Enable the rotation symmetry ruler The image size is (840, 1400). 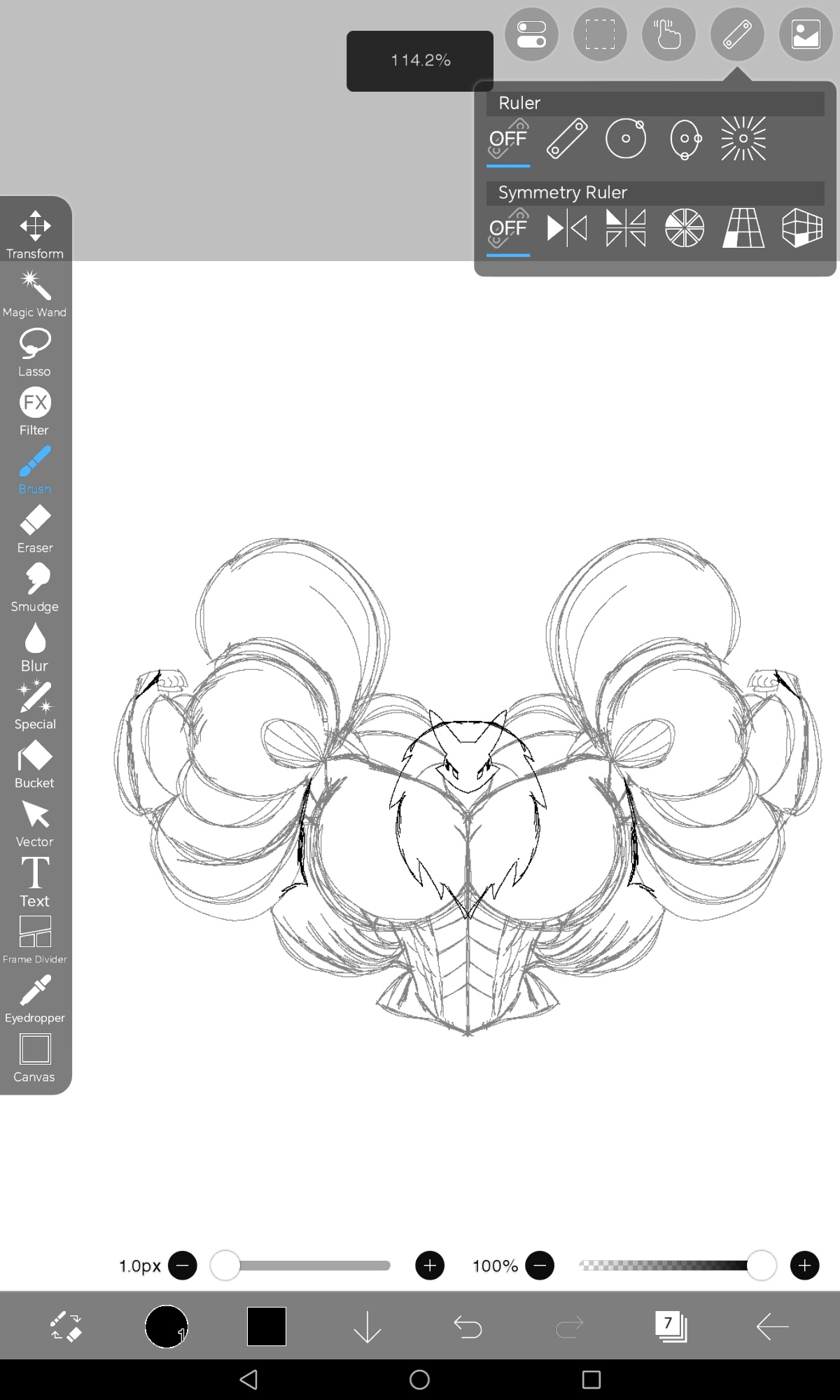[x=685, y=228]
